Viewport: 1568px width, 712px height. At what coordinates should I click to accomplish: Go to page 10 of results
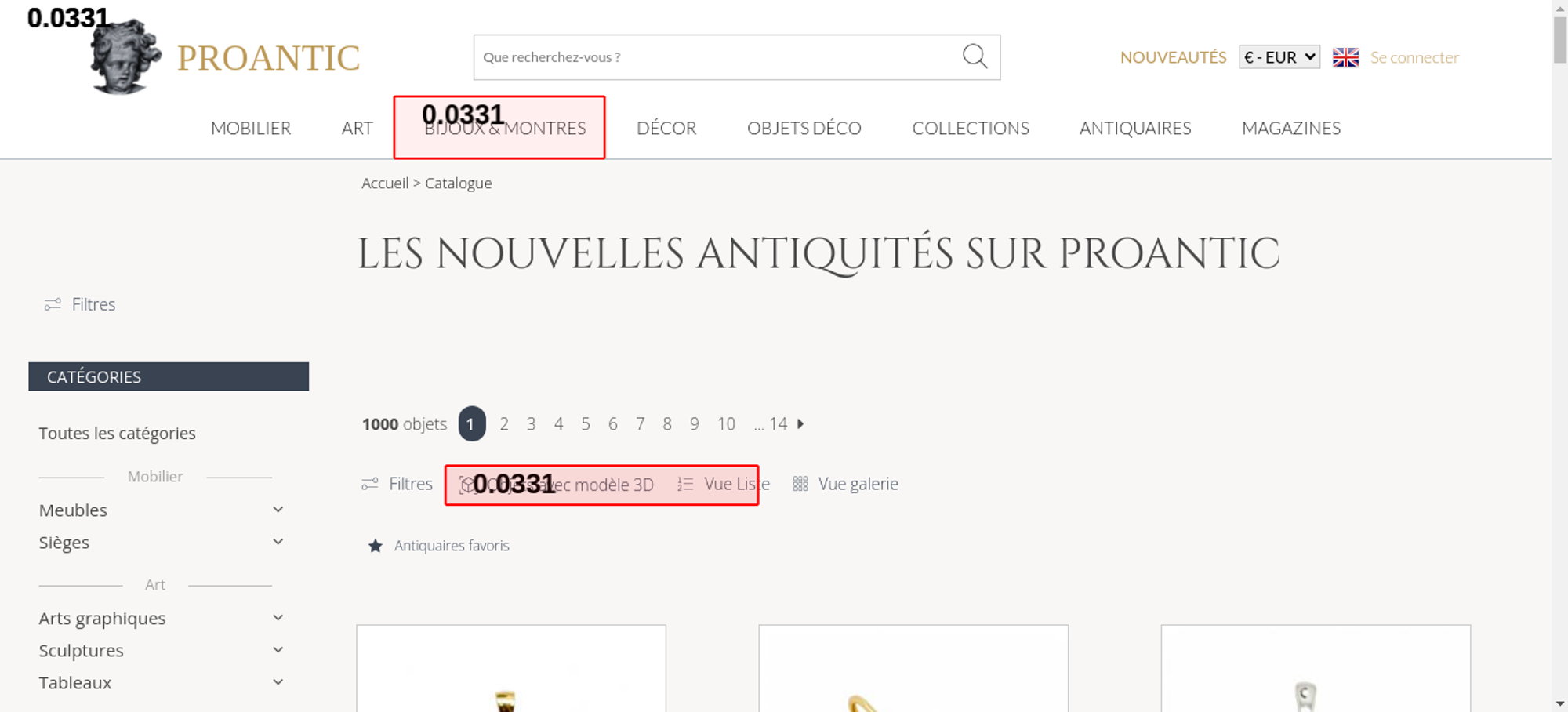[x=726, y=423]
